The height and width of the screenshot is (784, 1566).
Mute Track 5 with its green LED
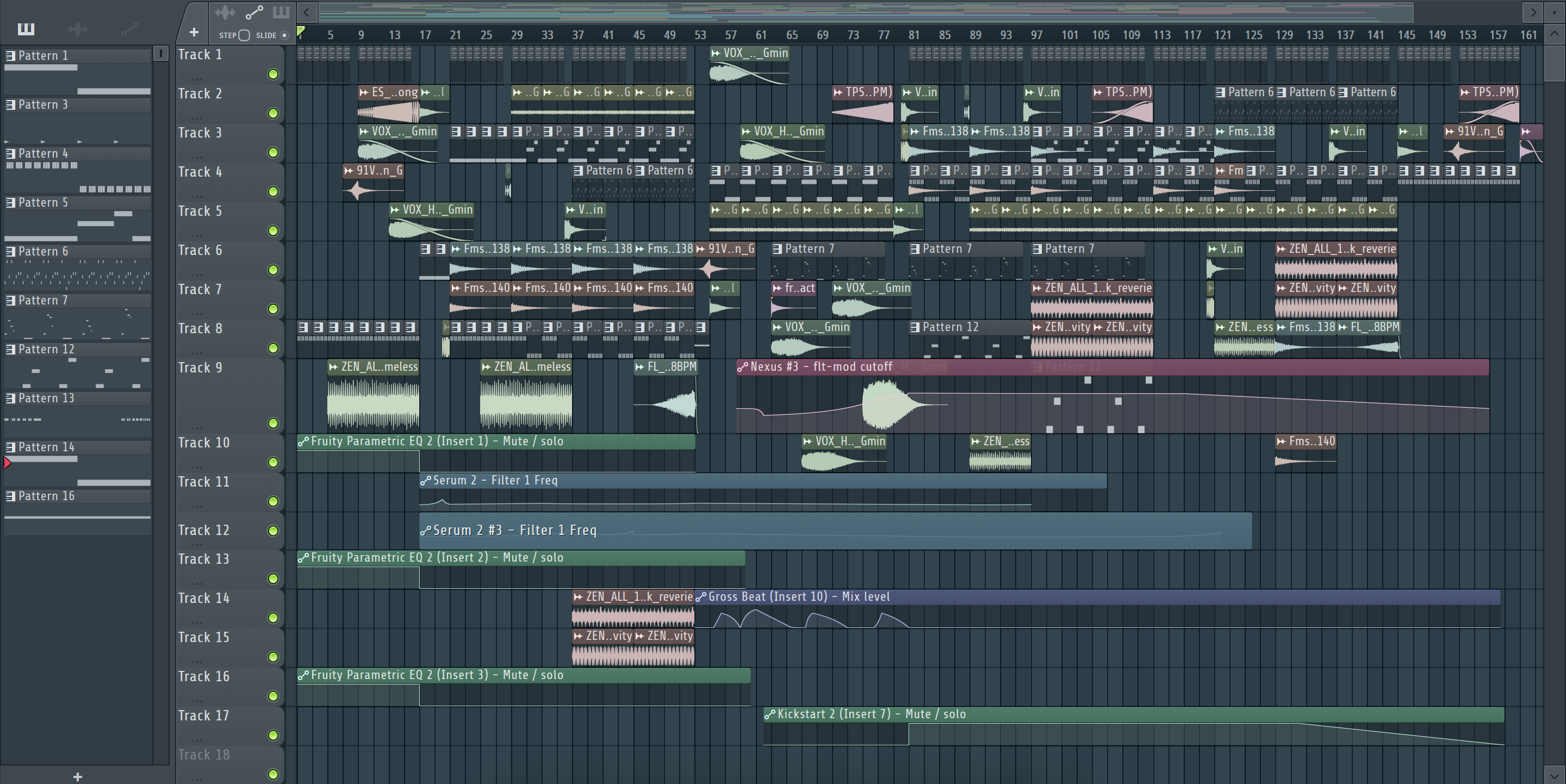pyautogui.click(x=274, y=231)
